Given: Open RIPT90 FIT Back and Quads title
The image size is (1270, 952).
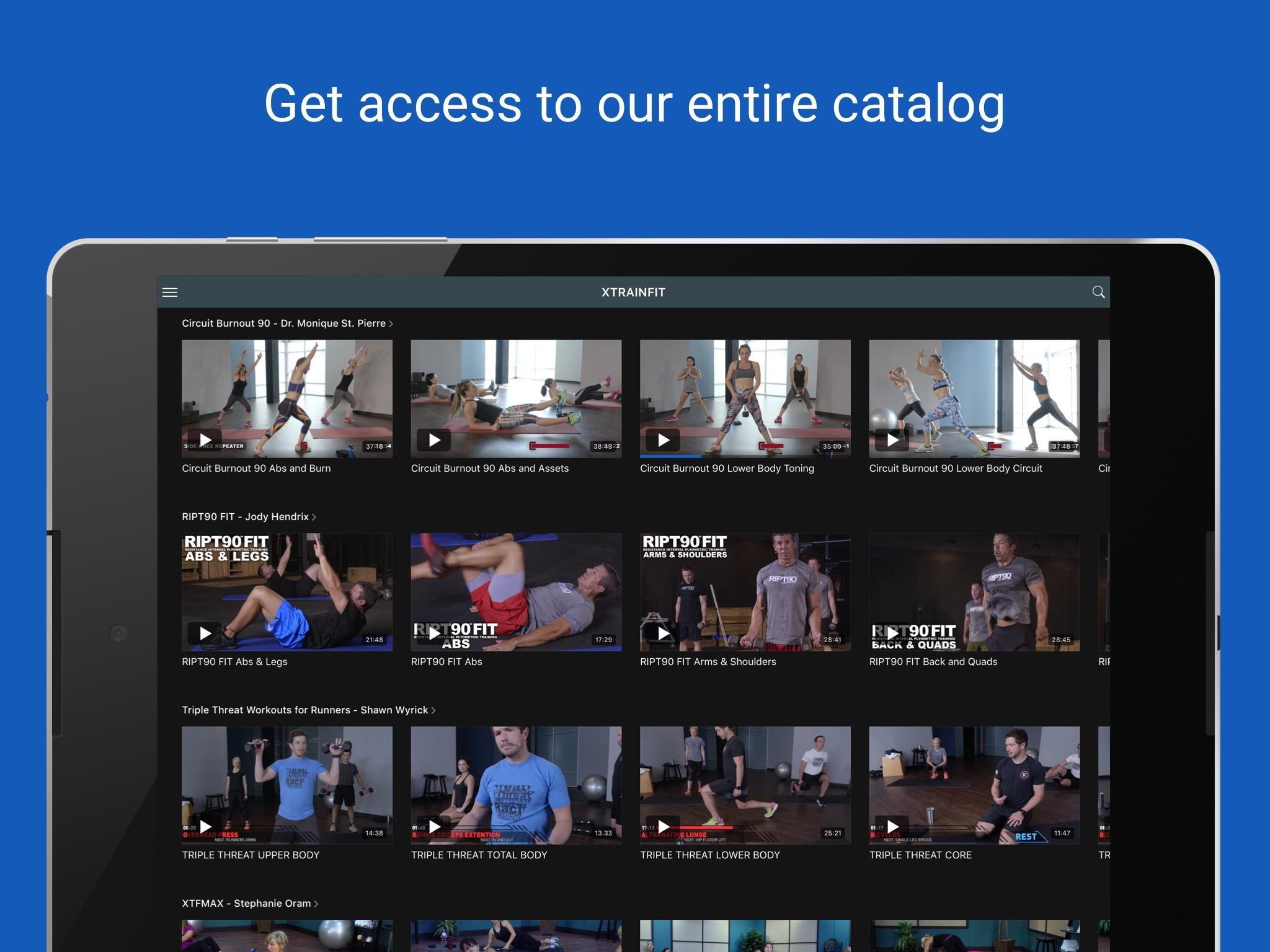Looking at the screenshot, I should coord(933,662).
